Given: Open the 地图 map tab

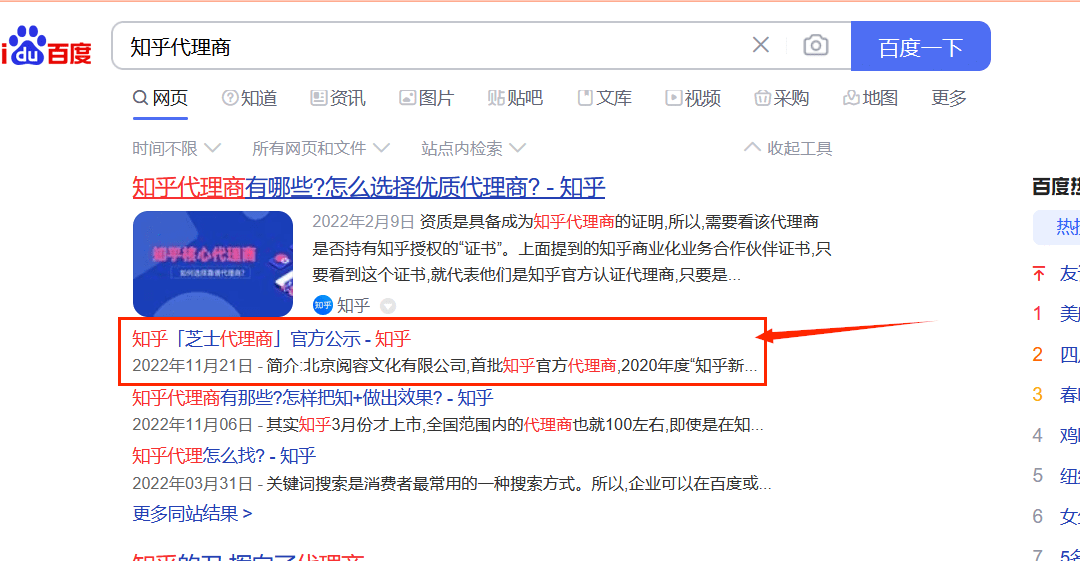Looking at the screenshot, I should [x=870, y=98].
